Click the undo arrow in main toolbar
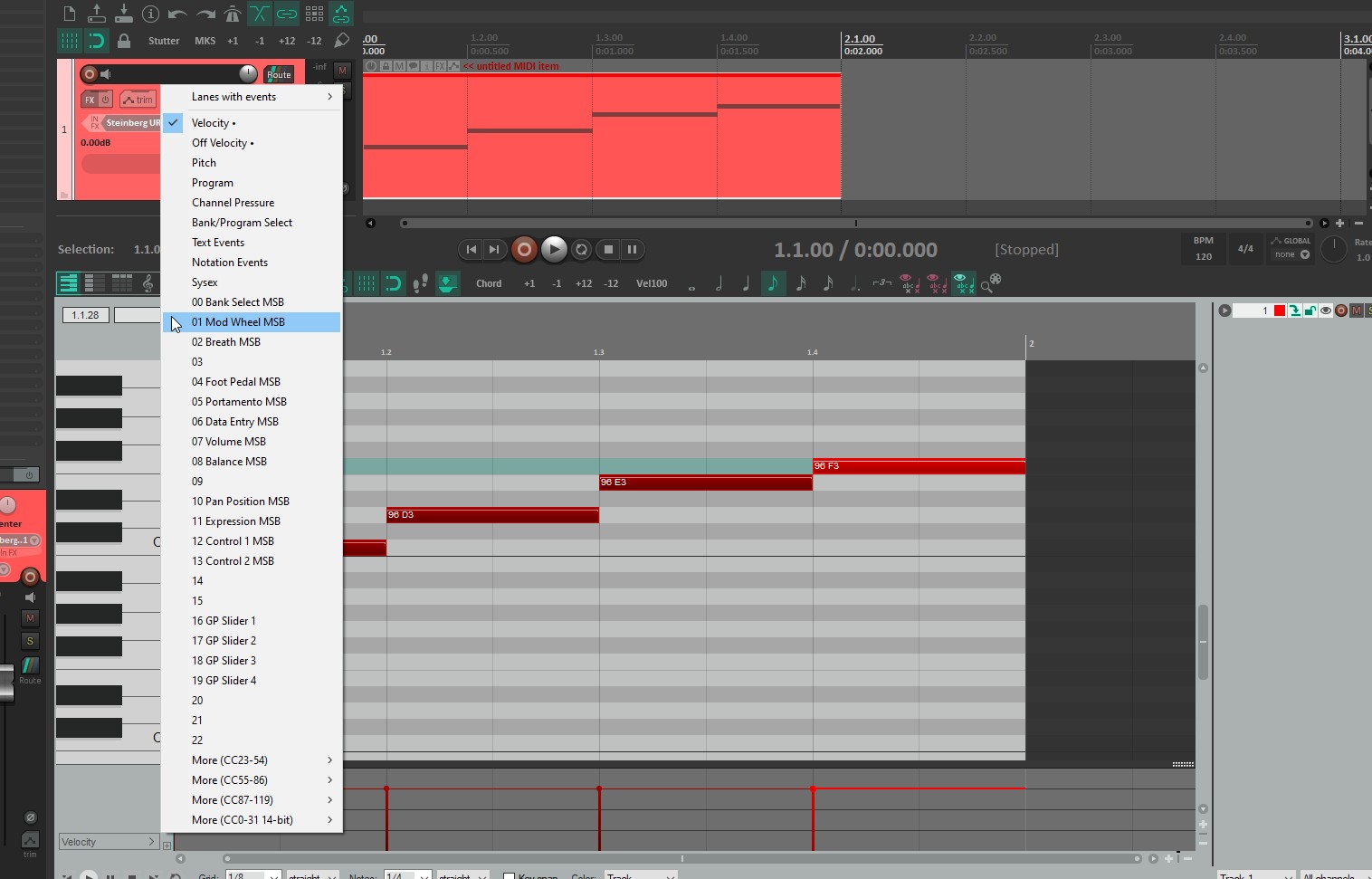 pyautogui.click(x=178, y=14)
